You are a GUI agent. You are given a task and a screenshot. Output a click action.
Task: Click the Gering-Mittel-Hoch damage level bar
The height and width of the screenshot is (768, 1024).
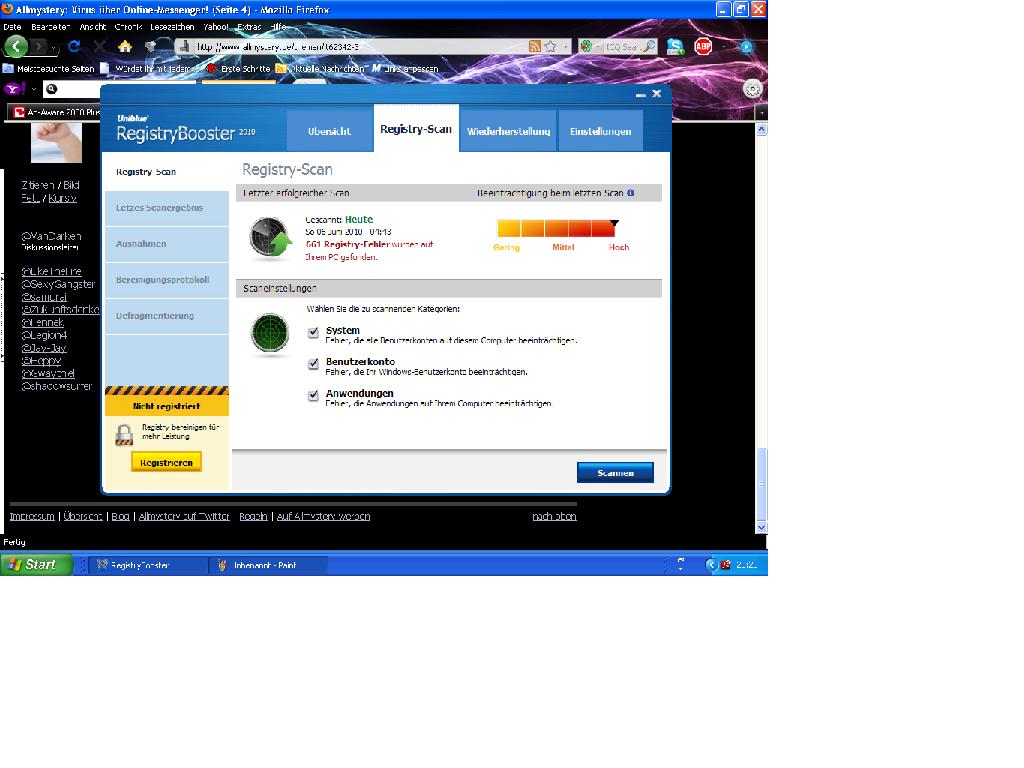[557, 228]
